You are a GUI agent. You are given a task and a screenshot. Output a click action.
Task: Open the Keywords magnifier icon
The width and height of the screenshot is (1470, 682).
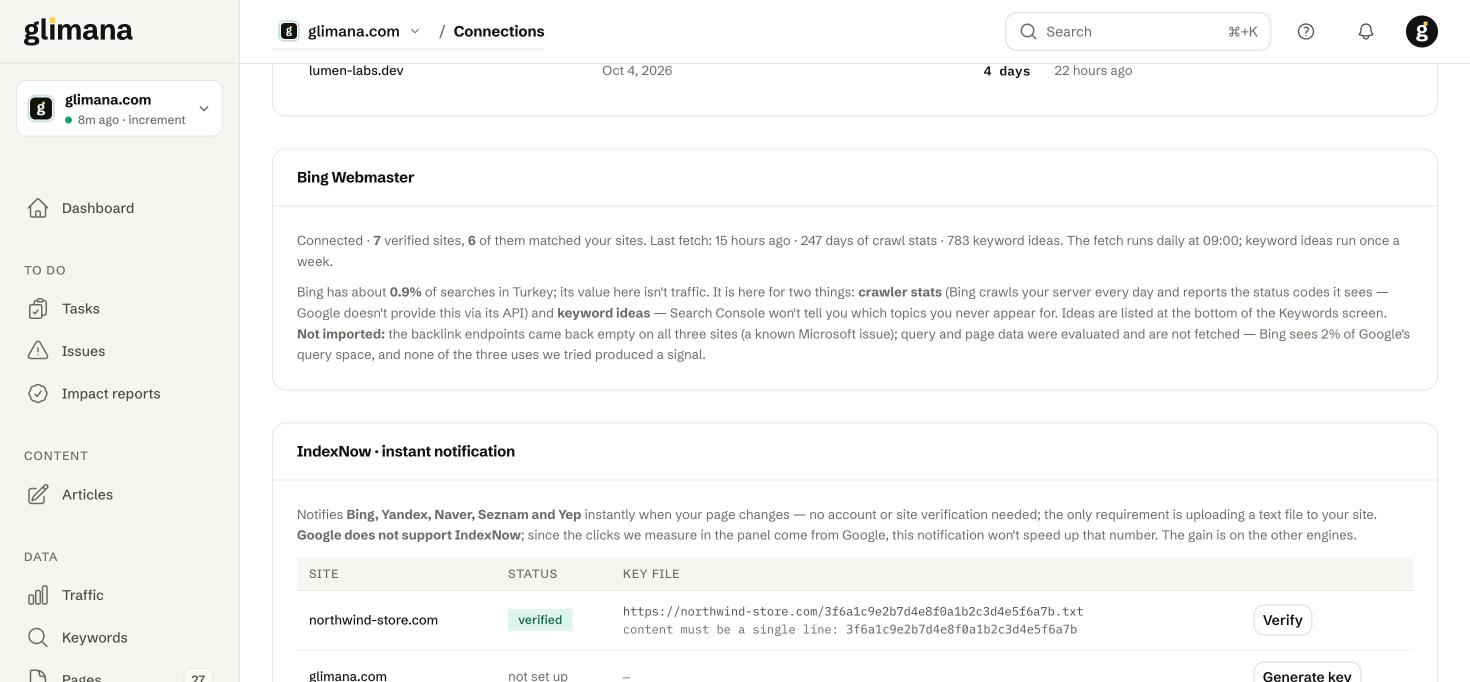[38, 638]
